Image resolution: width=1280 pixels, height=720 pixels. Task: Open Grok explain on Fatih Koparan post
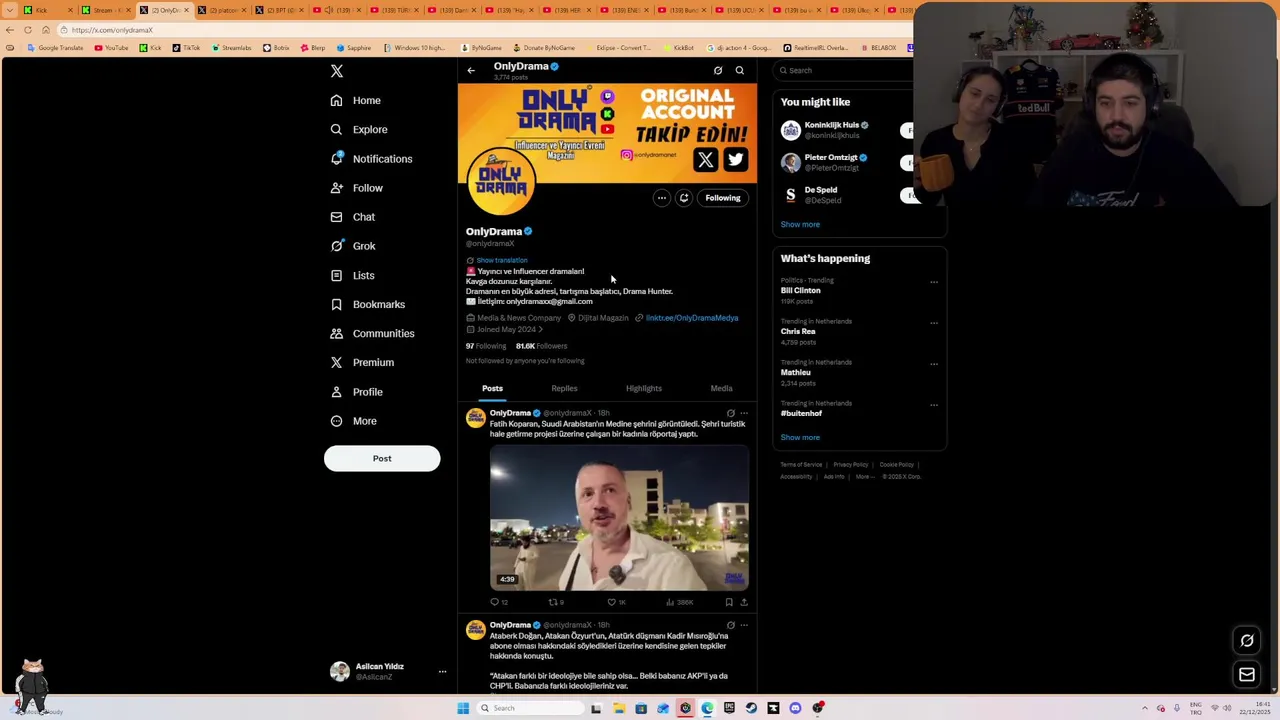[x=730, y=413]
